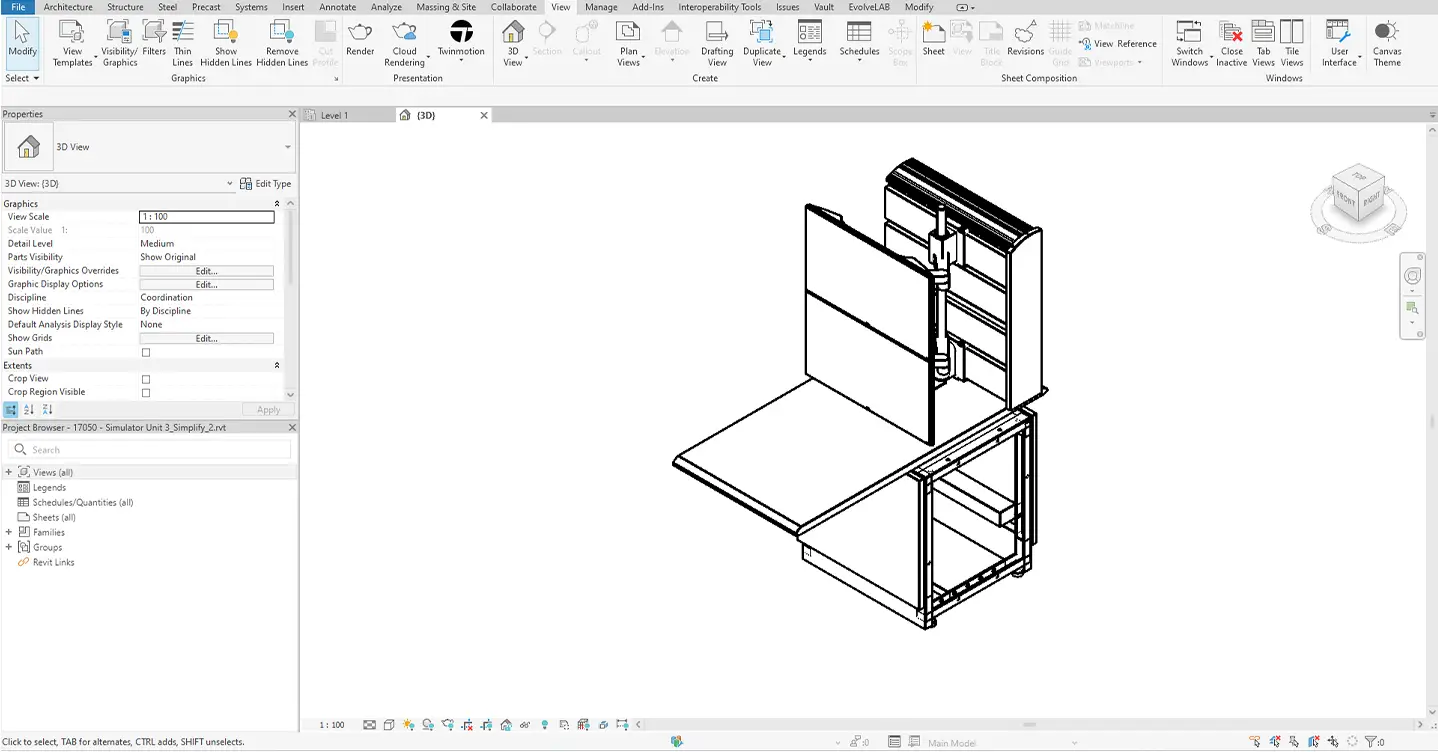
Task: Reveal hidden elements with the lightbulb icon
Action: pos(544,724)
